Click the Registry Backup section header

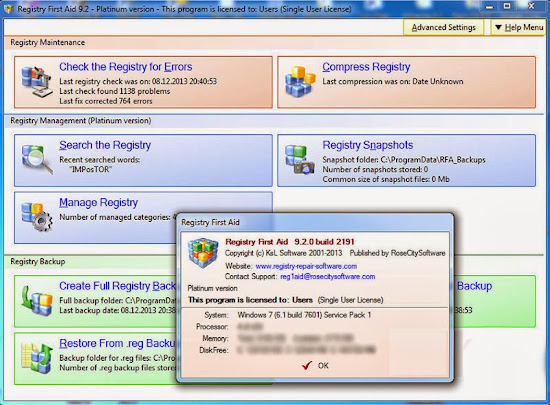[x=38, y=262]
